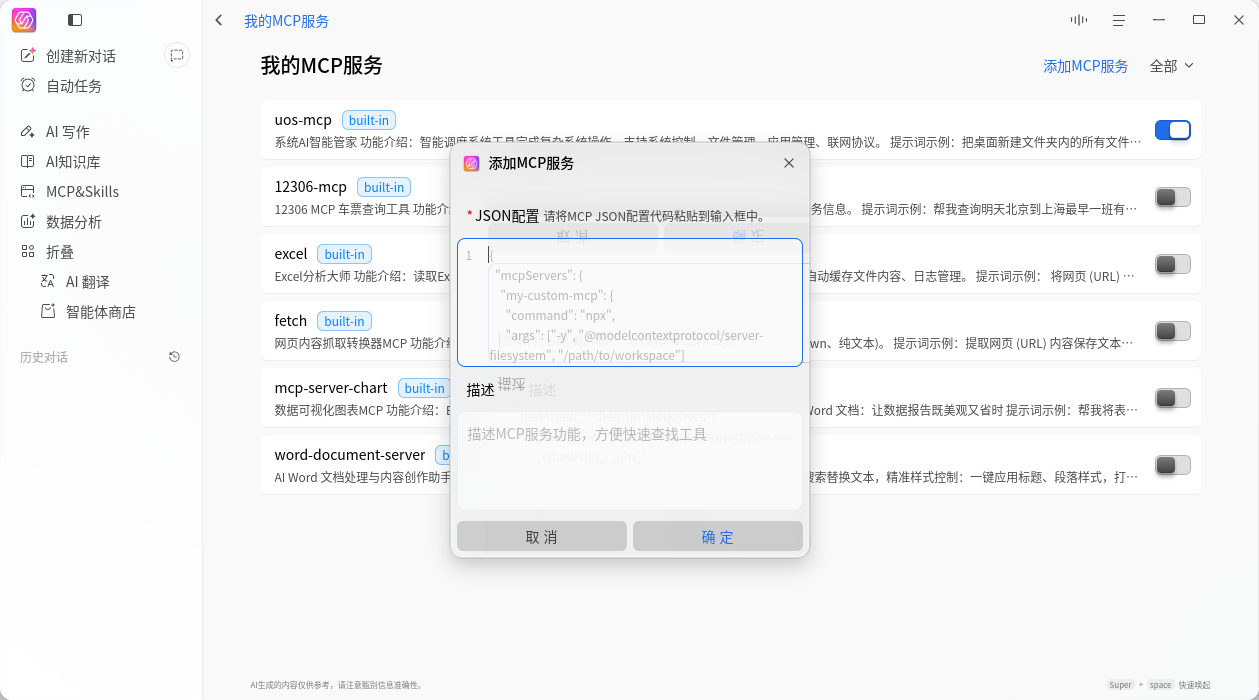The image size is (1259, 700).
Task: Click the voice waveform icon in title bar
Action: pos(1079,20)
